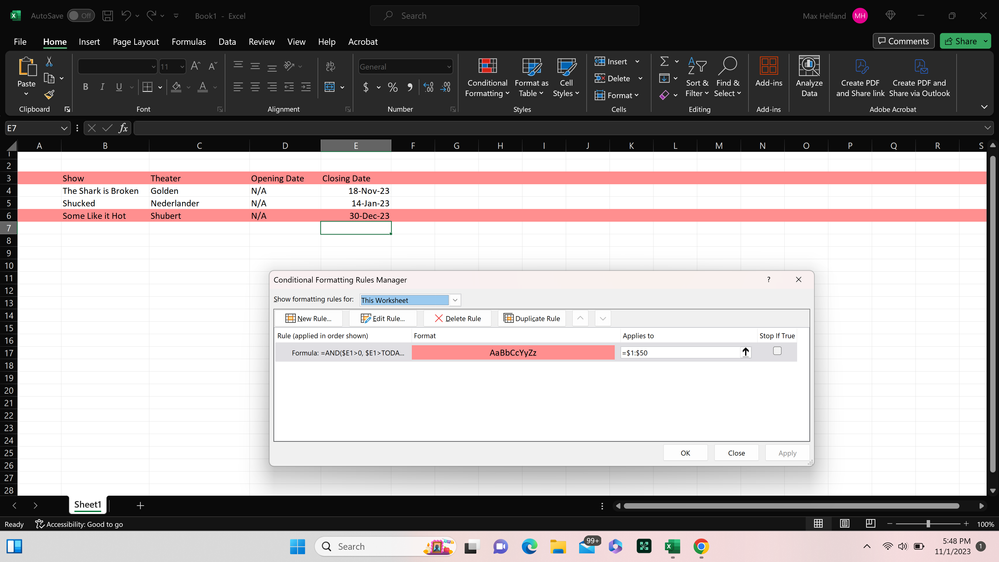Click the Insert Function fx icon
Image resolution: width=999 pixels, height=562 pixels.
[x=123, y=128]
